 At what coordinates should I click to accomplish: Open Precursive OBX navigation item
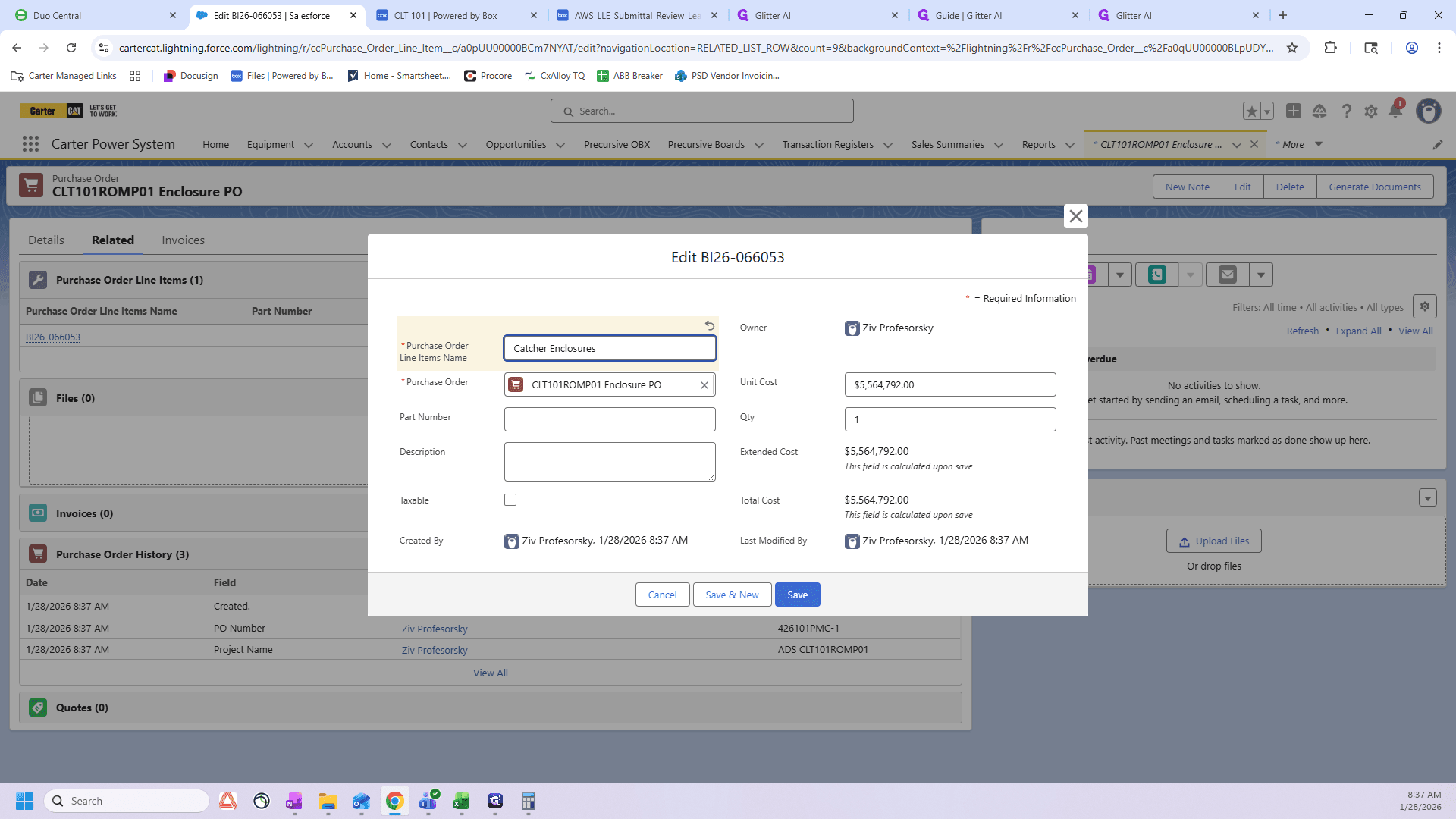coord(617,144)
